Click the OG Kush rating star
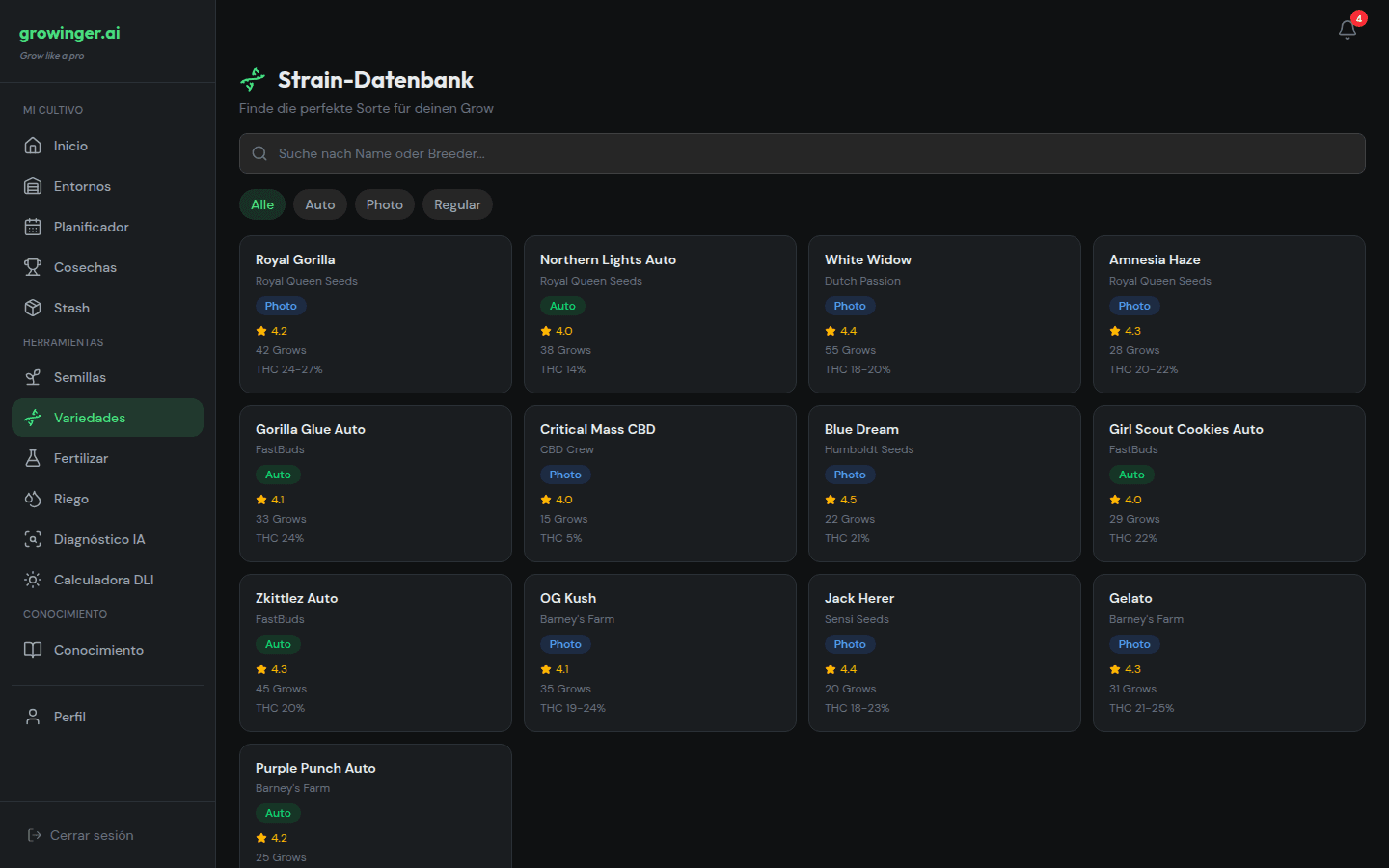1389x868 pixels. point(546,669)
